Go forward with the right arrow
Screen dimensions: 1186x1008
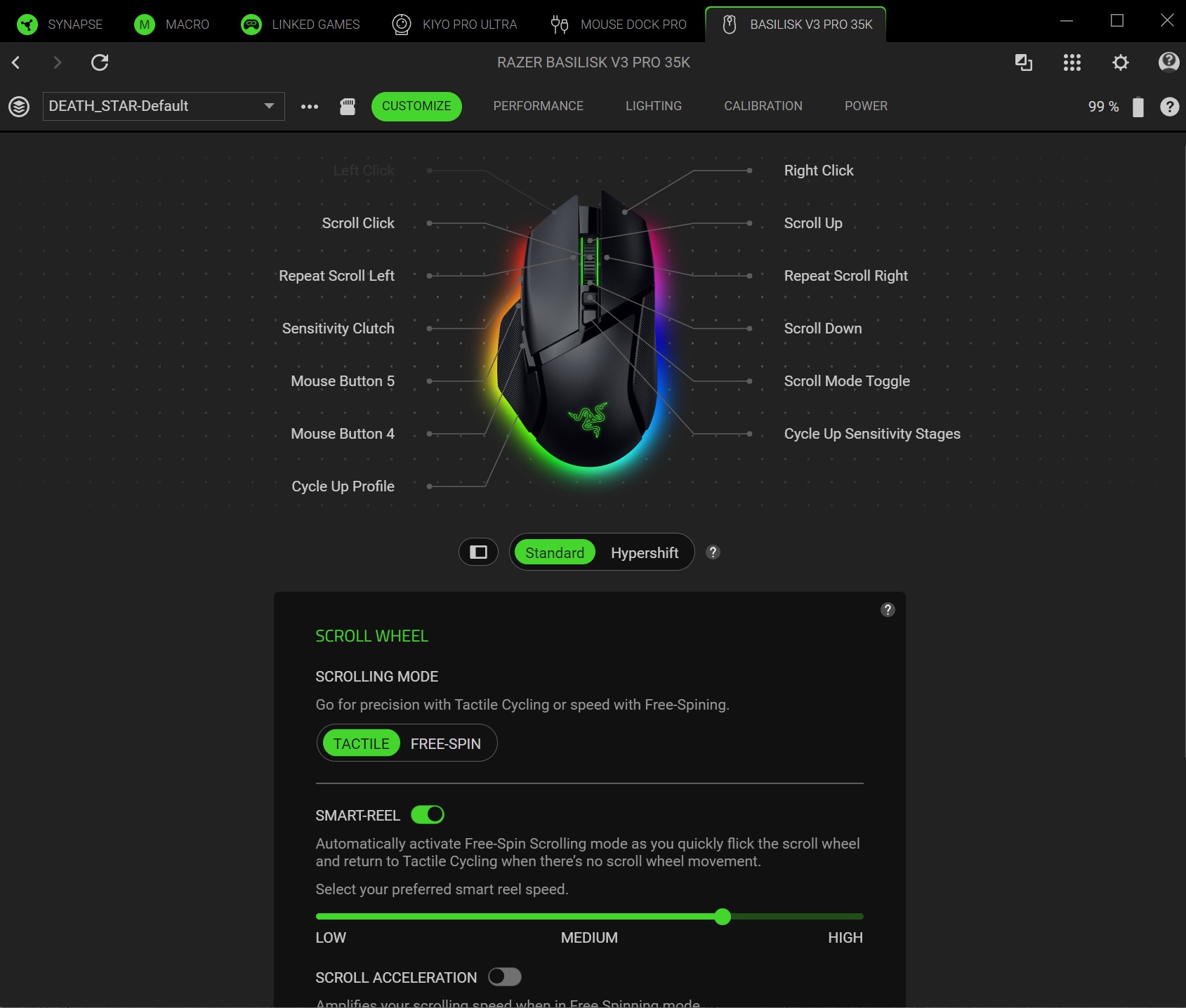pyautogui.click(x=58, y=62)
